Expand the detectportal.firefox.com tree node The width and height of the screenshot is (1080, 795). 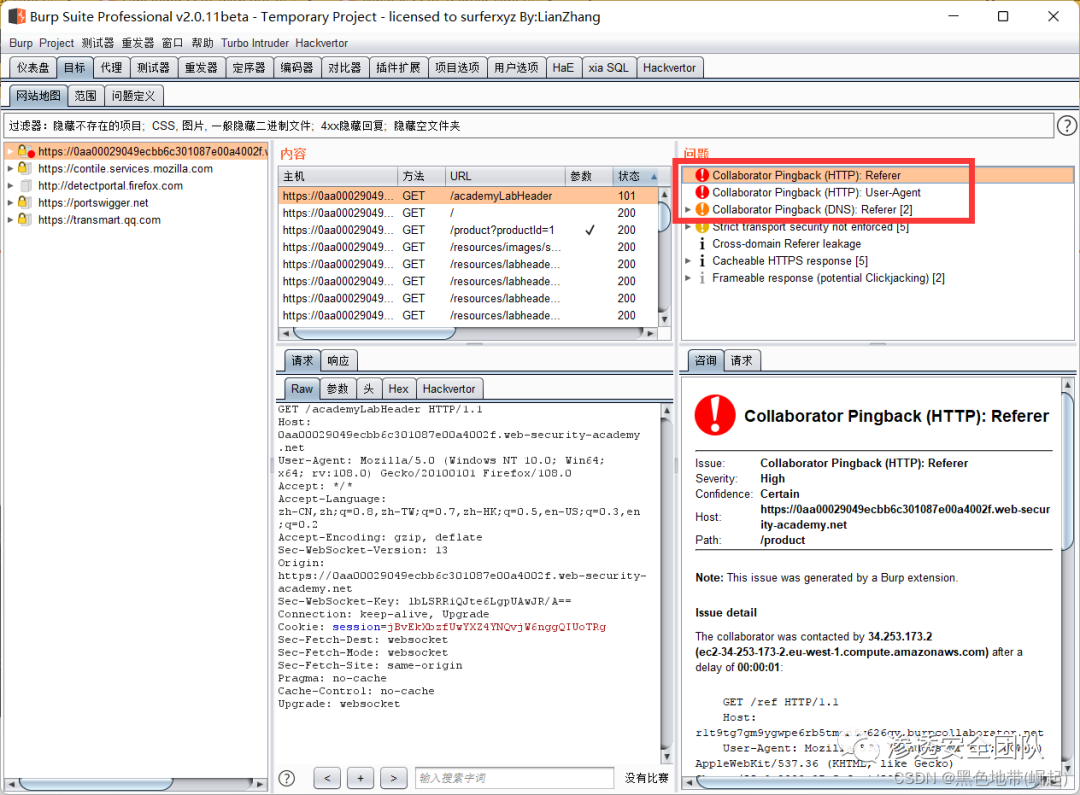(10, 185)
